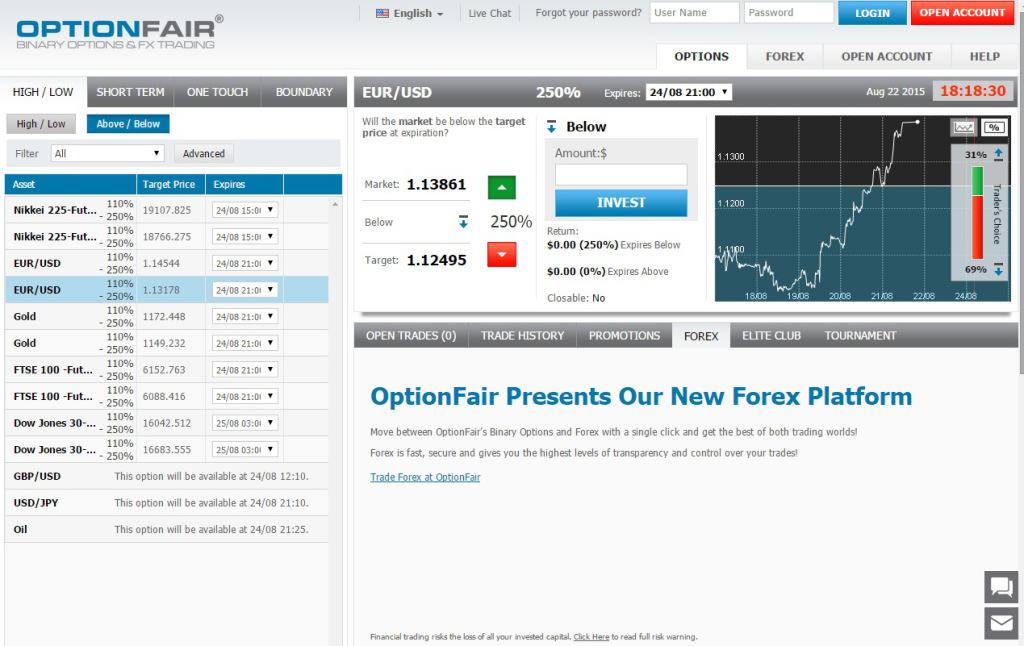Image resolution: width=1024 pixels, height=646 pixels.
Task: Open the envelope contact icon
Action: (1001, 623)
